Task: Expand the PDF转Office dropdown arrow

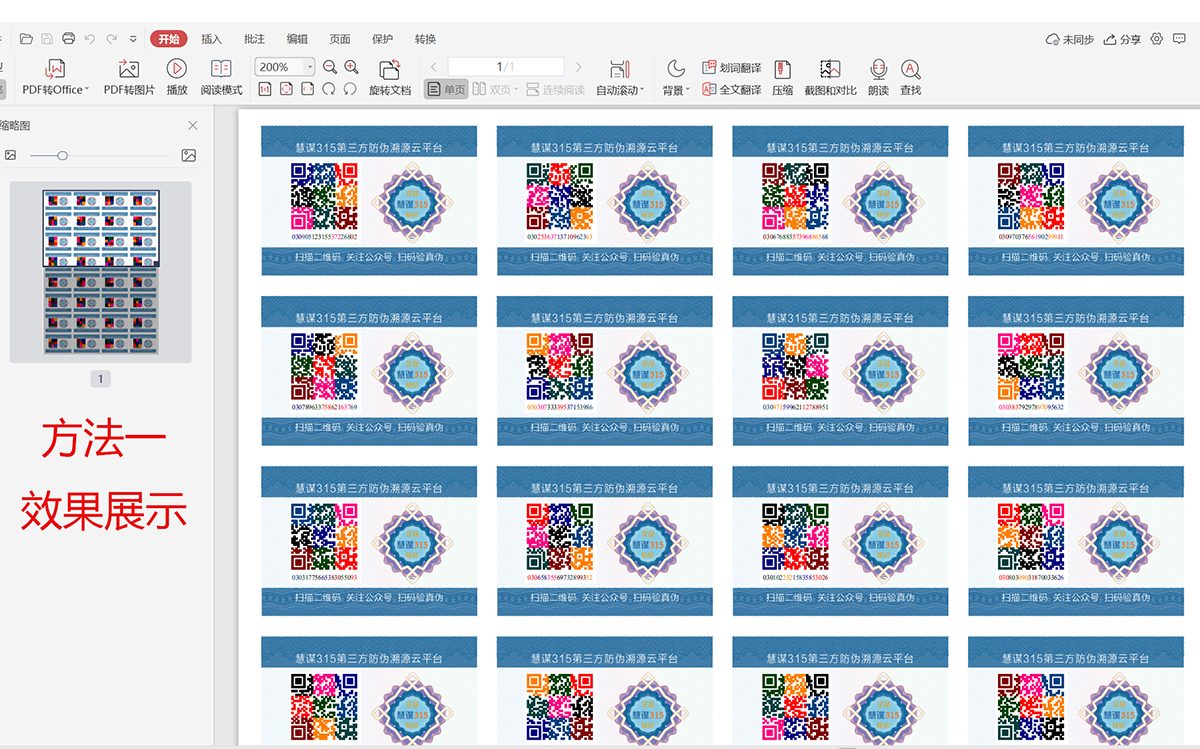Action: click(87, 90)
